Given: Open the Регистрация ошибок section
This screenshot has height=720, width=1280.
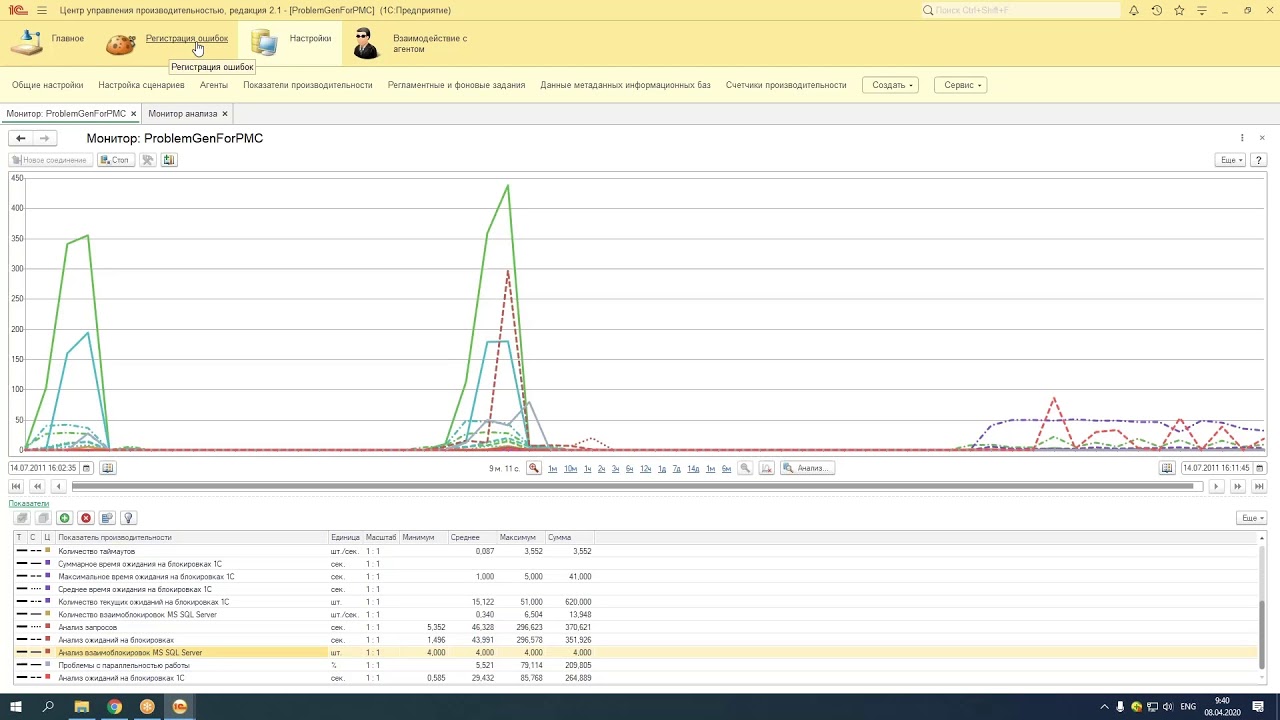Looking at the screenshot, I should coord(186,39).
